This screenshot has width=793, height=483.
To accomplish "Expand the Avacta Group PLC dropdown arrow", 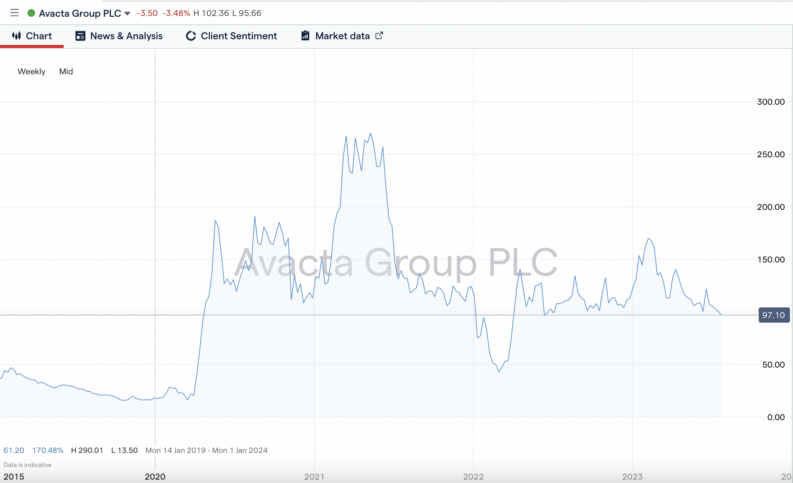I will [x=127, y=14].
